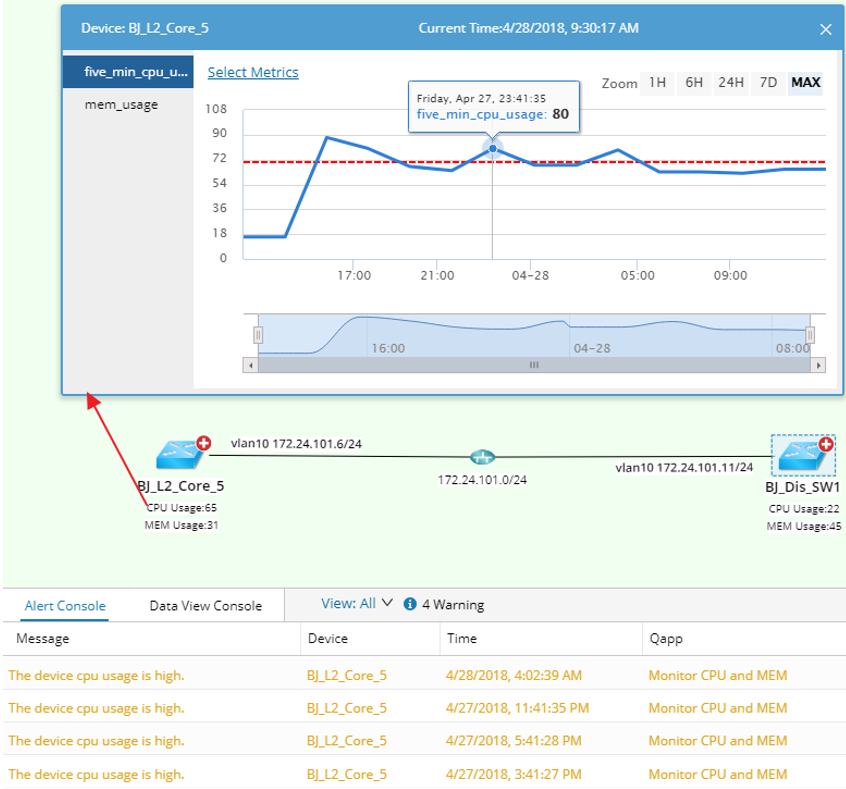The height and width of the screenshot is (789, 846).
Task: Select the mem_usage metric
Action: 122,104
